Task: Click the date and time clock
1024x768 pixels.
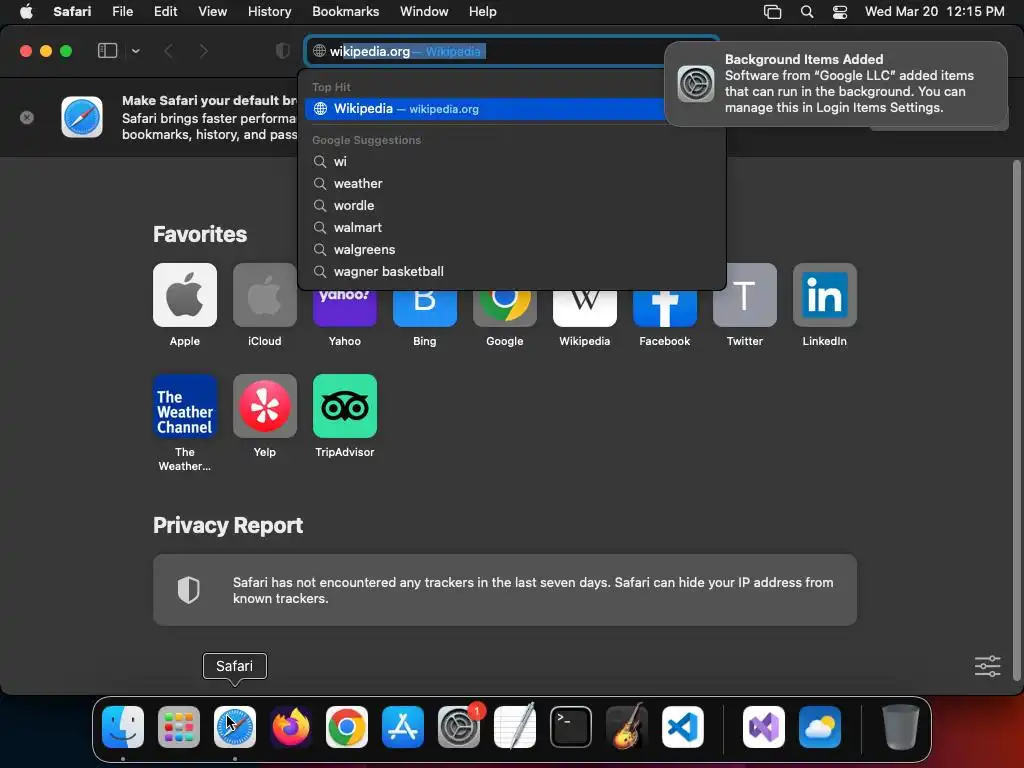Action: (x=935, y=12)
